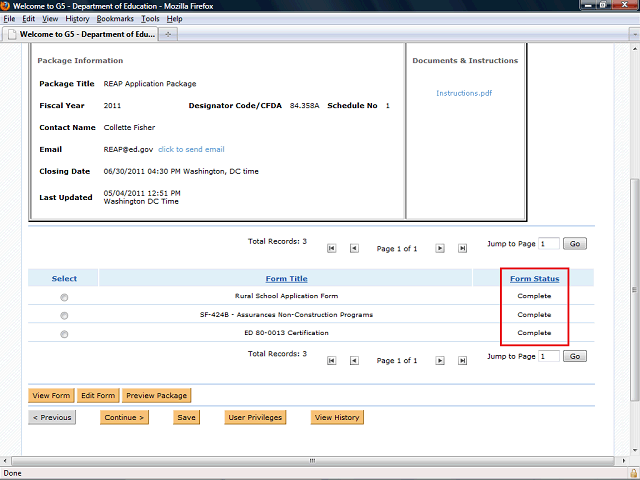This screenshot has width=640, height=480.
Task: Click bottom last-page pagination icon
Action: (462, 360)
